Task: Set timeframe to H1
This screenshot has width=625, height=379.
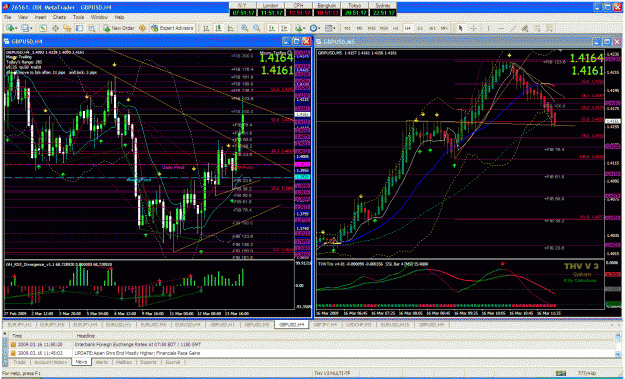Action: pos(395,28)
